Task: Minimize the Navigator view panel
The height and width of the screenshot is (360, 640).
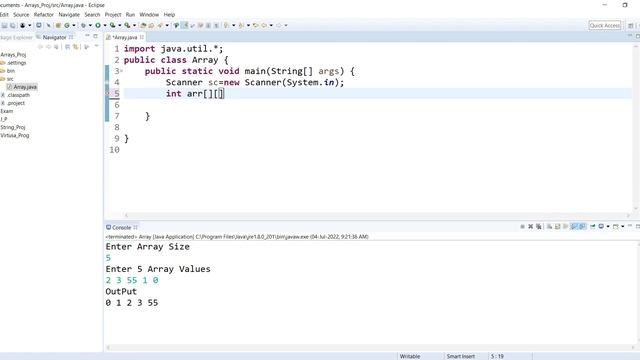Action: [x=87, y=36]
